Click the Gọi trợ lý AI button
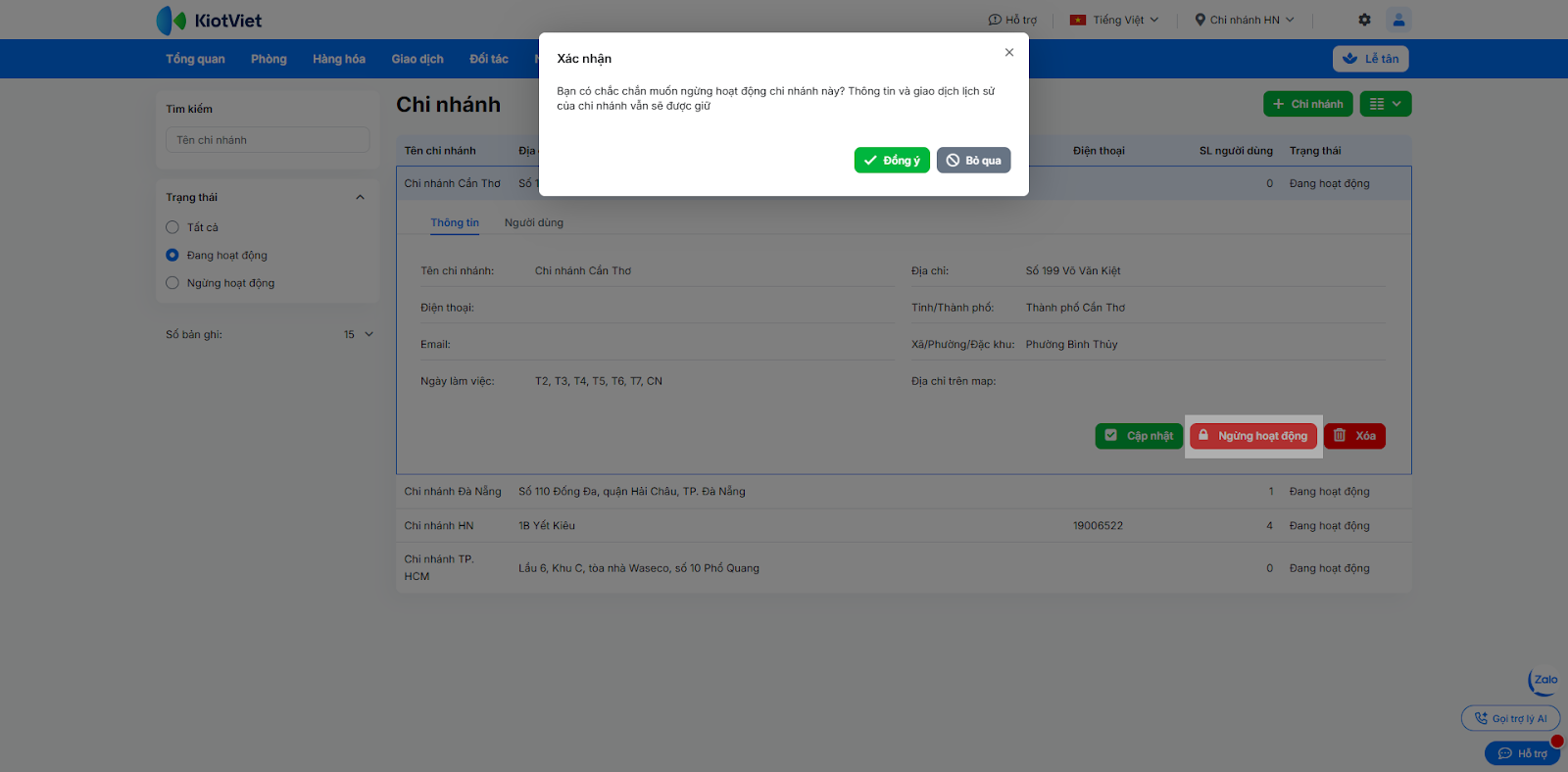This screenshot has width=1568, height=772. coord(1510,718)
